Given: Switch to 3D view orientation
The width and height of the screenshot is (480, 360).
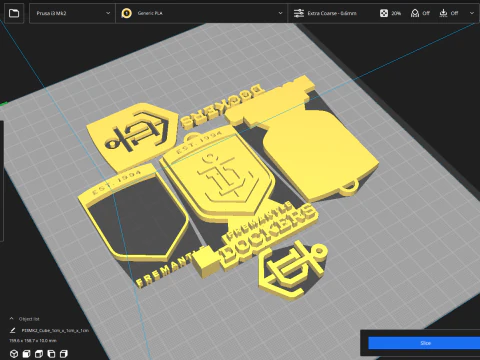Looking at the screenshot, I should [x=14, y=353].
